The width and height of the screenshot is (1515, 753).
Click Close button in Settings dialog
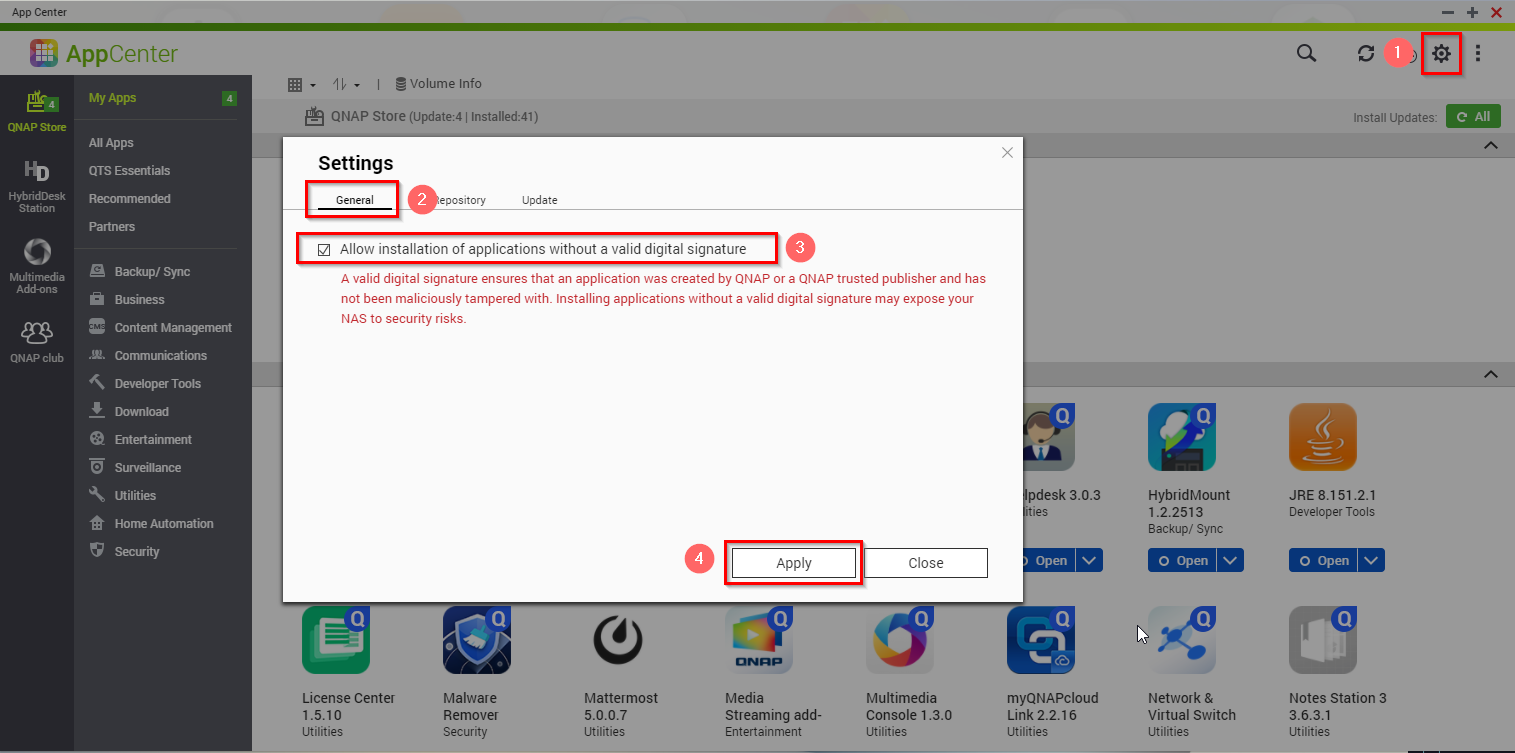point(925,563)
